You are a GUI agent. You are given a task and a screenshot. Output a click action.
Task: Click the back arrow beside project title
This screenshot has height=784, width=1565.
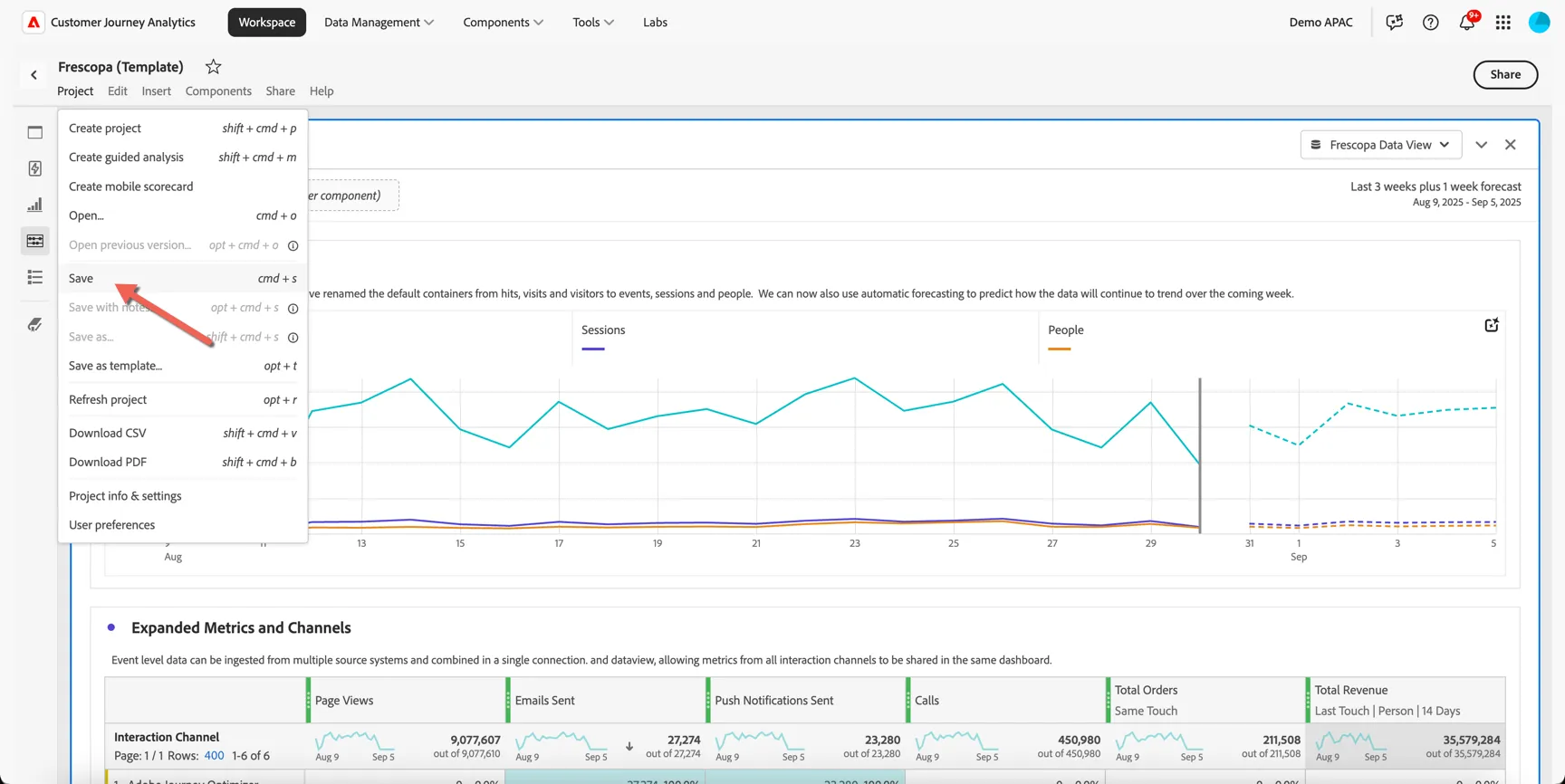tap(34, 75)
